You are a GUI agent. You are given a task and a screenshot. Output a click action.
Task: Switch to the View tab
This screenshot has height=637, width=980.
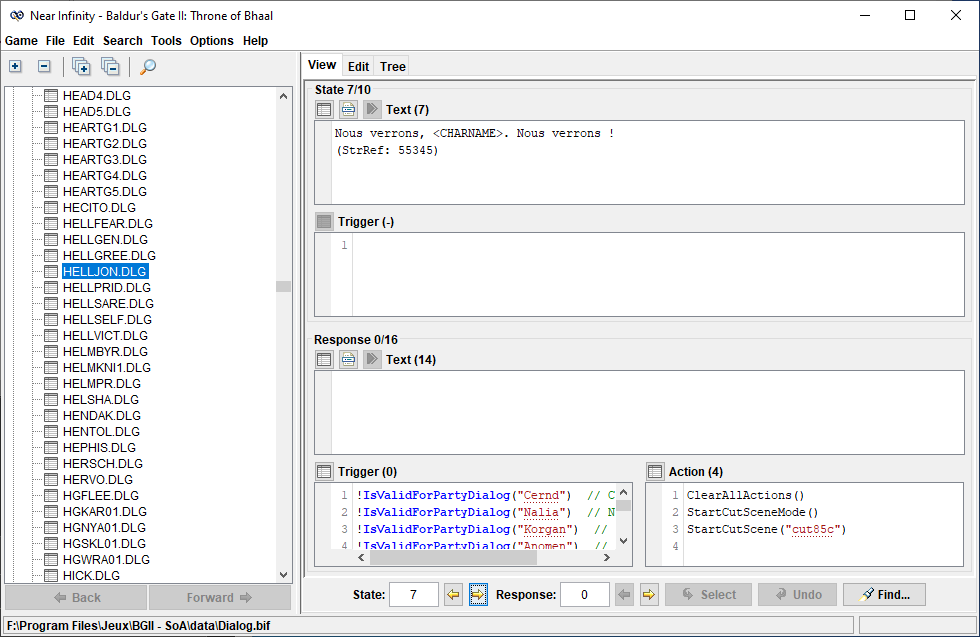[322, 65]
